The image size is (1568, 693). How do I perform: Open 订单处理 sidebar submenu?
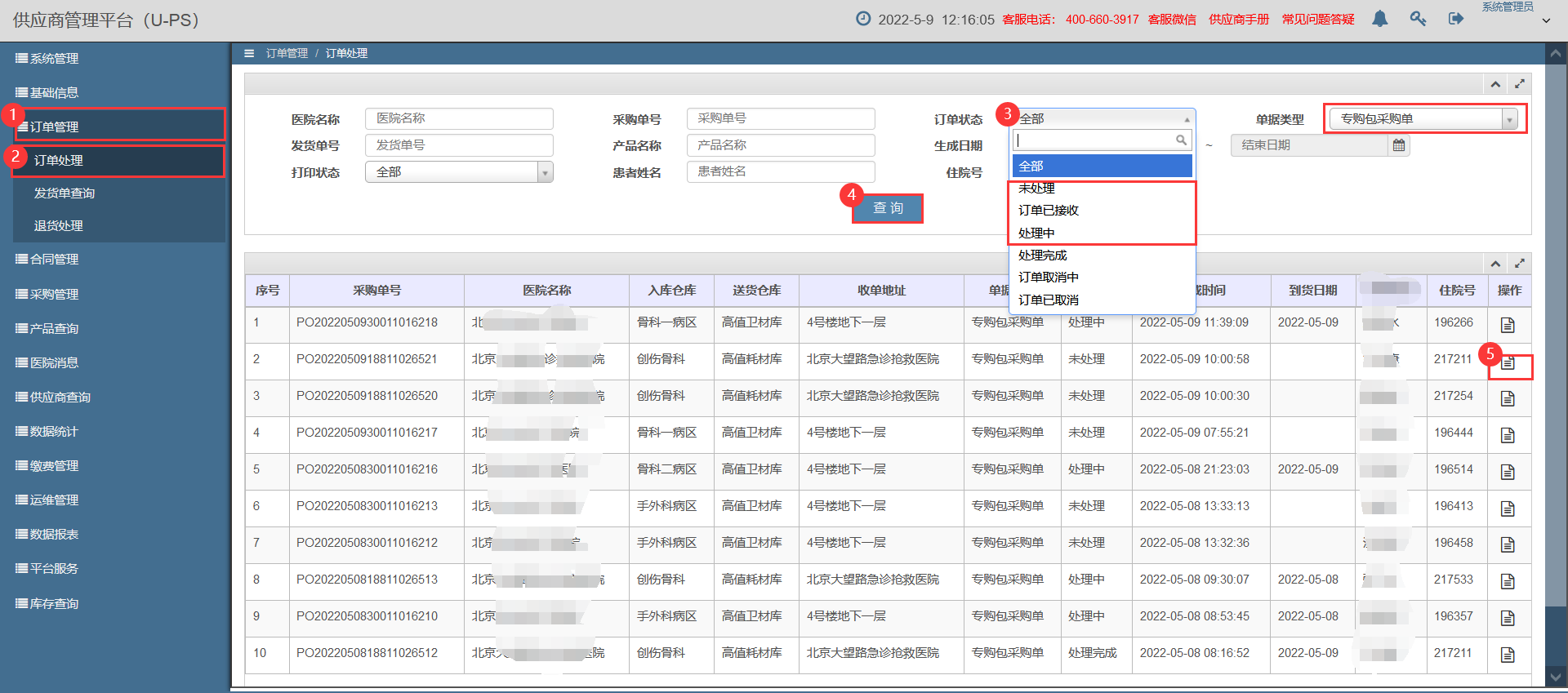click(119, 161)
